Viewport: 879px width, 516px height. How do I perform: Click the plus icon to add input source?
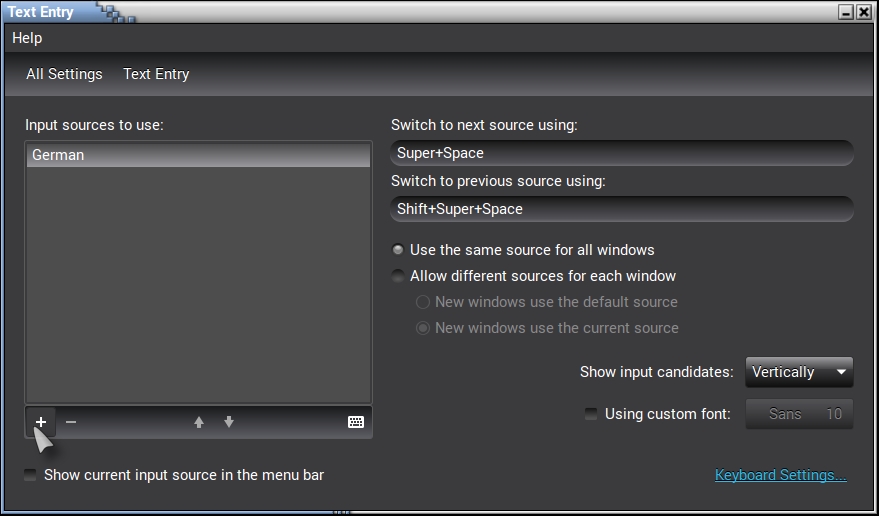click(41, 422)
